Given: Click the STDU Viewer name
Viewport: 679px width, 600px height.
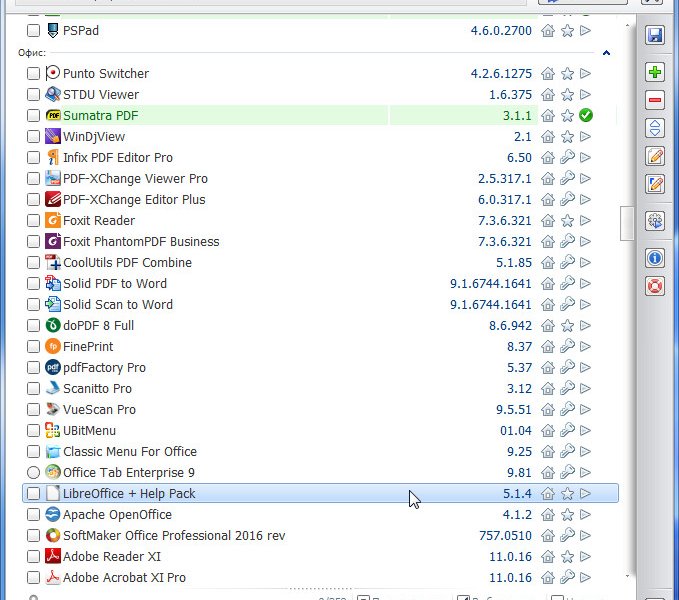Looking at the screenshot, I should point(101,95).
